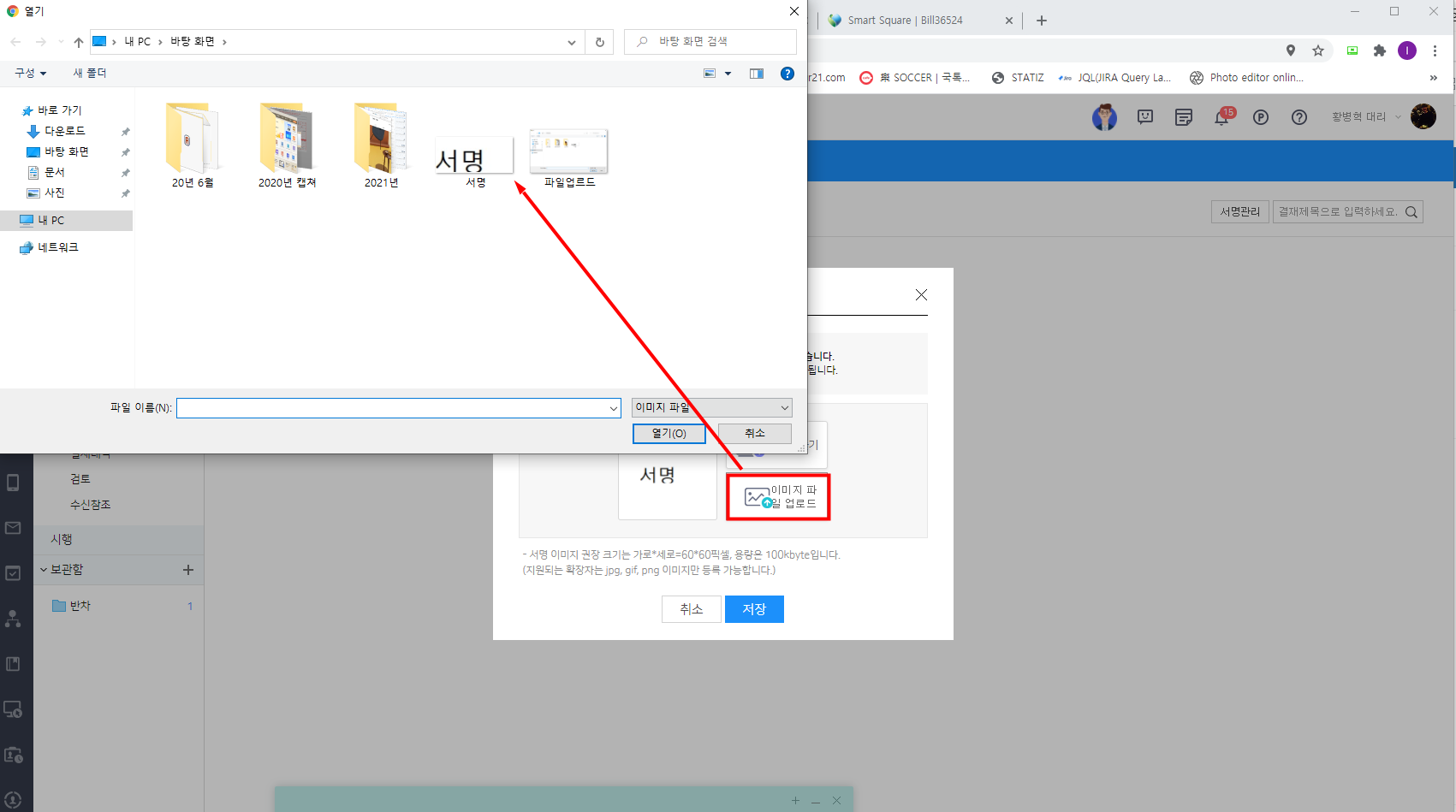This screenshot has width=1456, height=812.
Task: Expand the file name combo box arrow
Action: [613, 409]
